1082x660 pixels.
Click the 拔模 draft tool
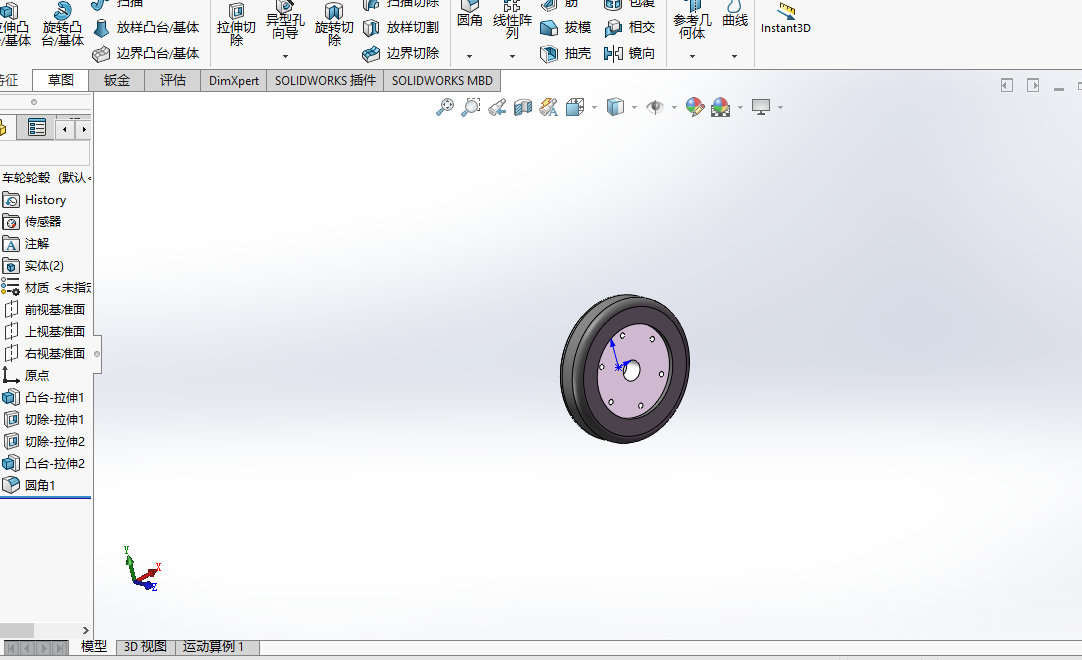pyautogui.click(x=566, y=28)
